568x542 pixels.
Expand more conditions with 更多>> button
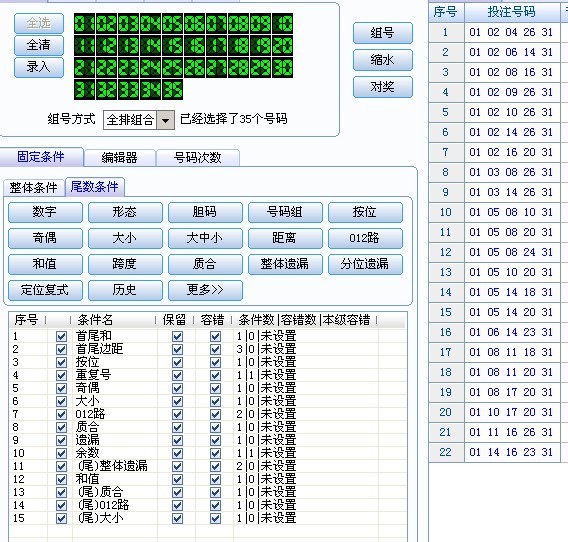[205, 290]
